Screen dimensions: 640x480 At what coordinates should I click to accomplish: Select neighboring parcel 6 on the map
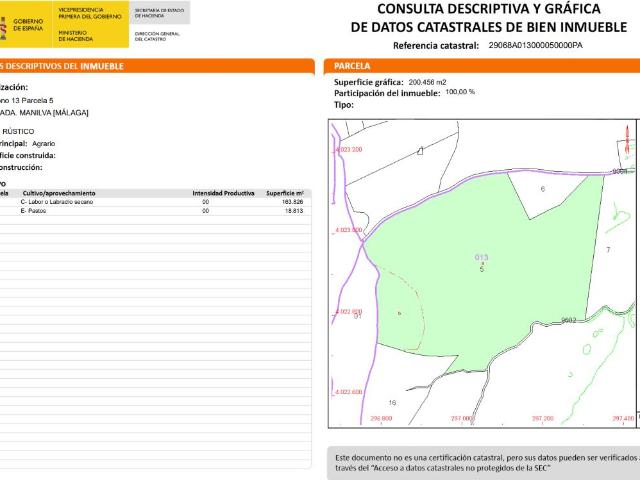pyautogui.click(x=543, y=189)
